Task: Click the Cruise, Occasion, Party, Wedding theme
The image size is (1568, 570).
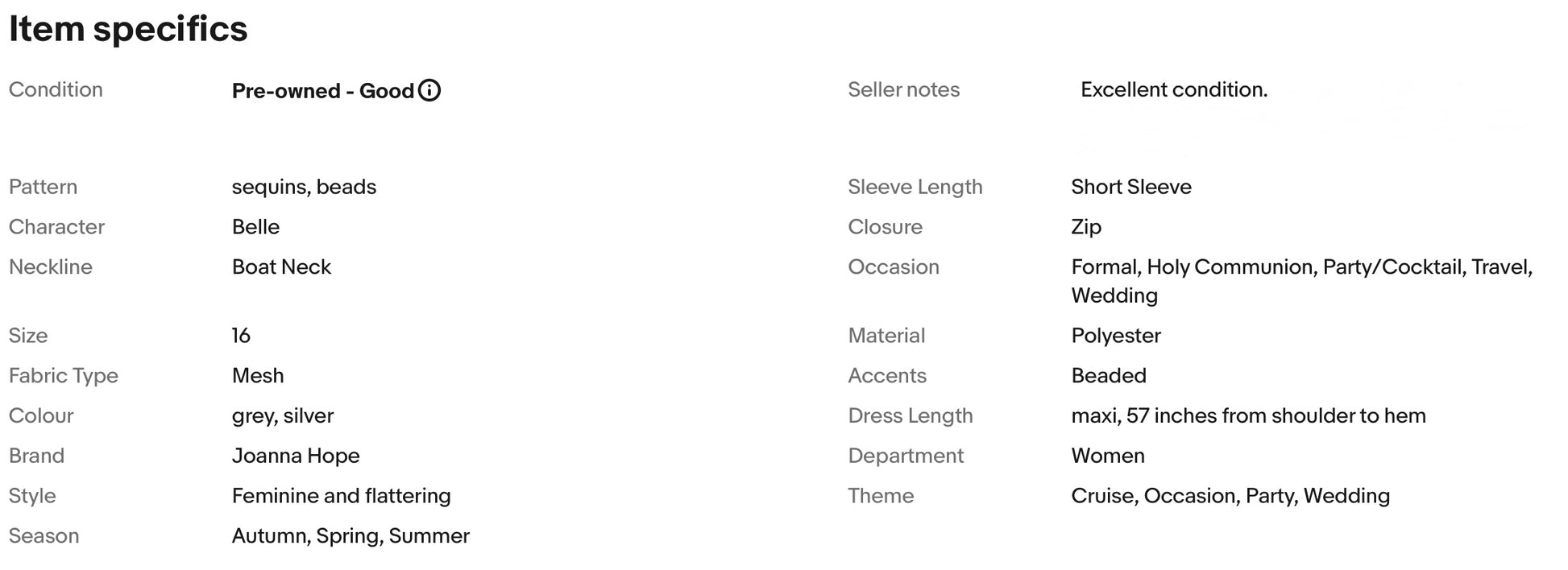Action: click(x=1230, y=496)
